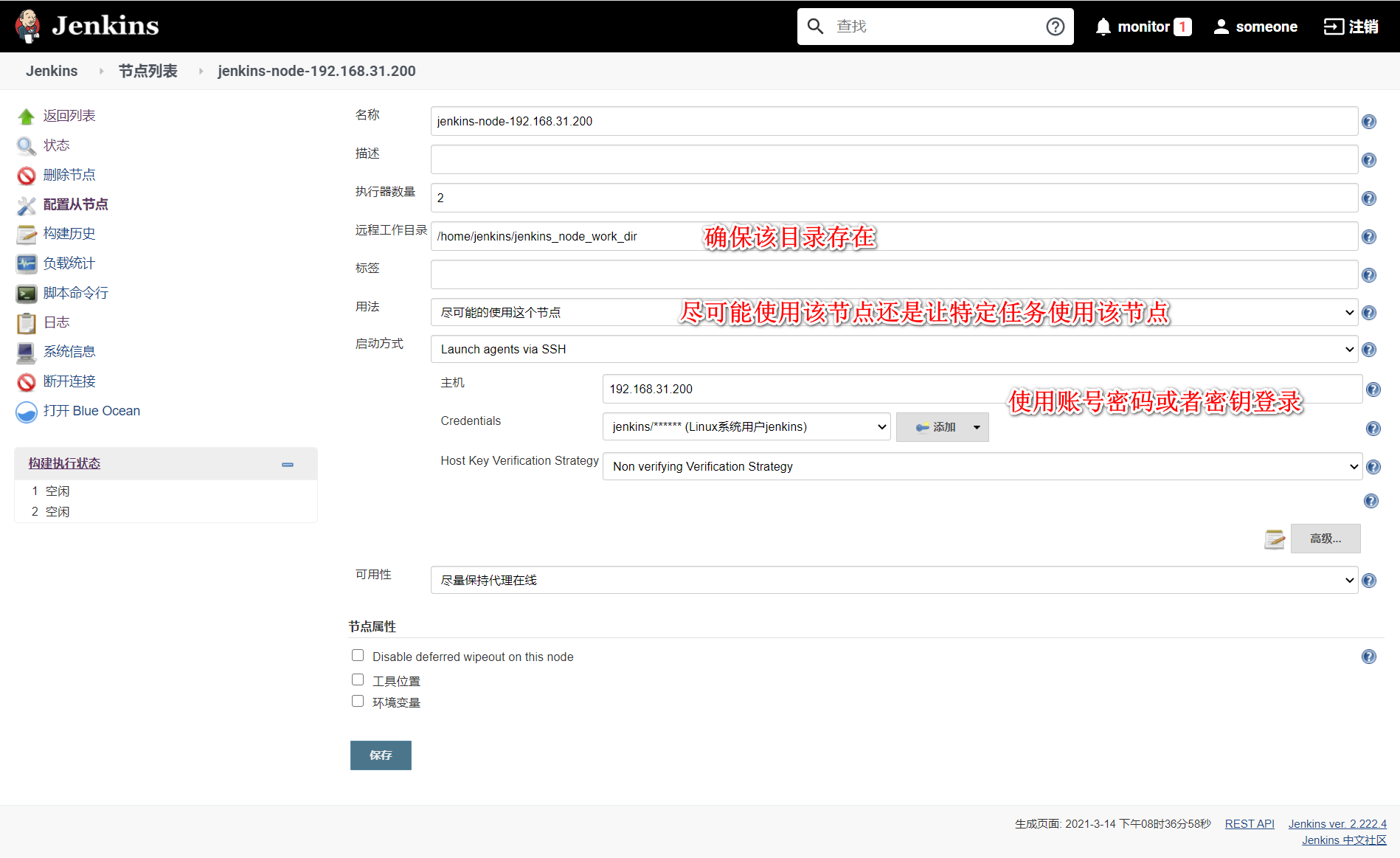
Task: Open the REST API link
Action: tap(1250, 823)
